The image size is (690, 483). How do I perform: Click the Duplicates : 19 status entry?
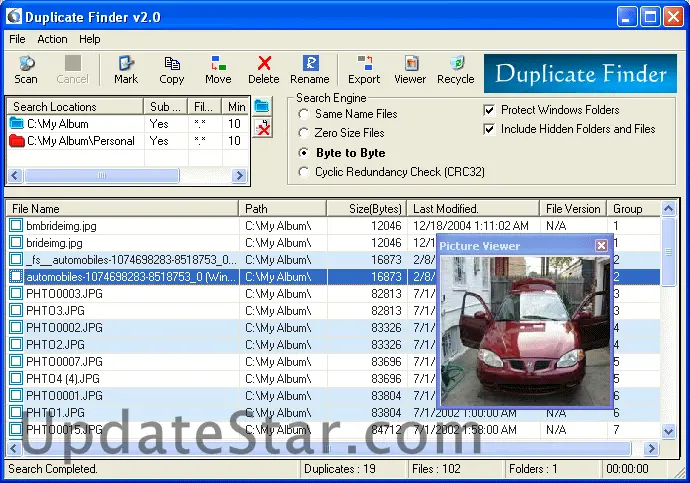coord(340,469)
